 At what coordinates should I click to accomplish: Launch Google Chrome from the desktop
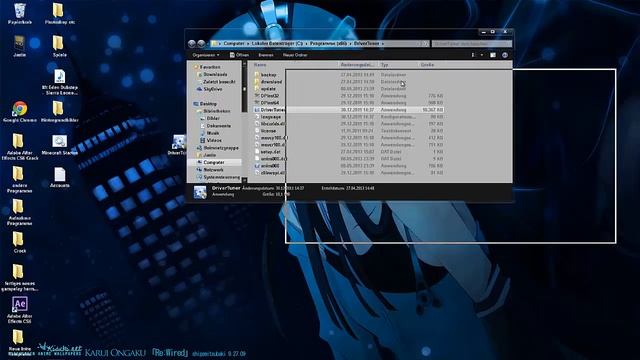click(20, 112)
